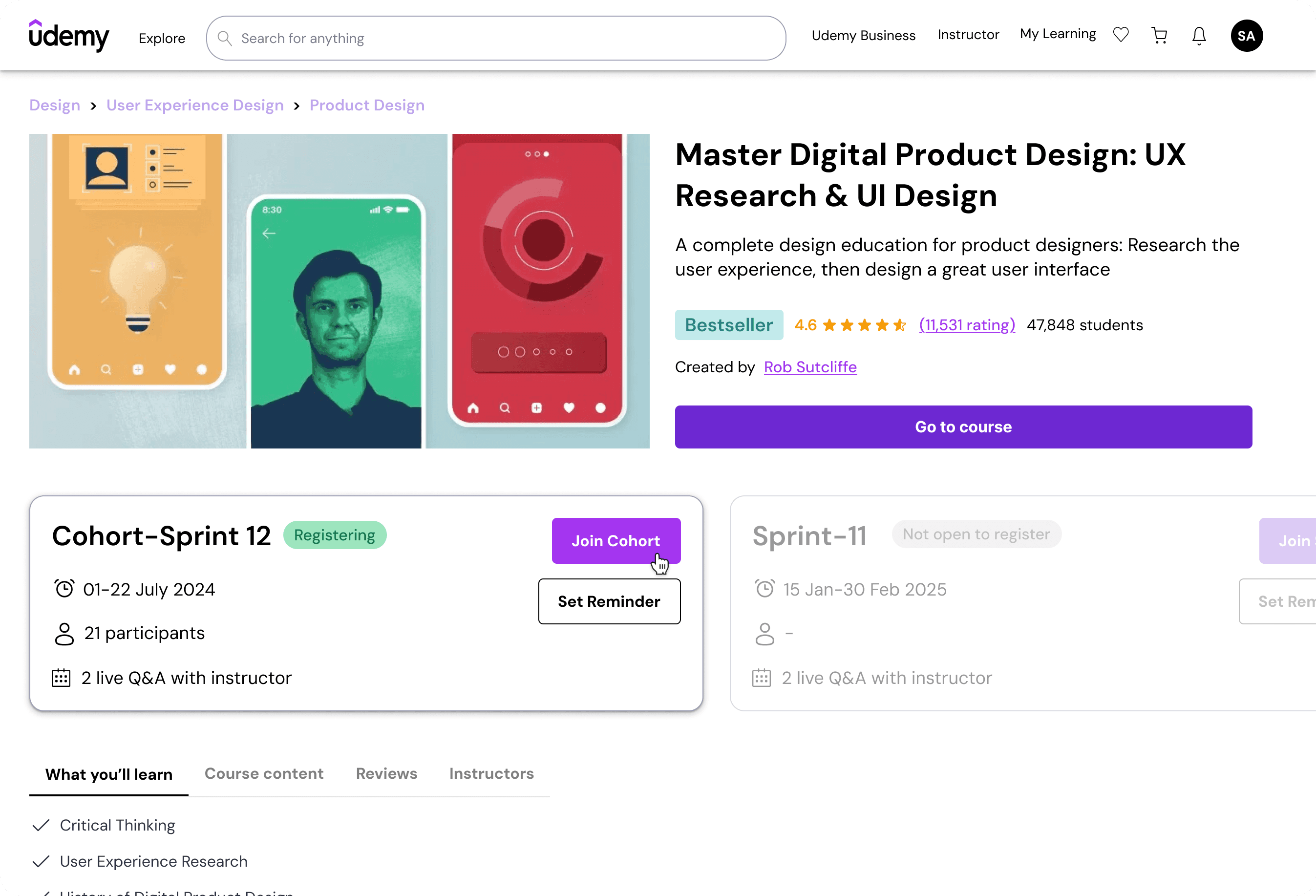Click the calendar icon next to live Q&A

[x=61, y=678]
